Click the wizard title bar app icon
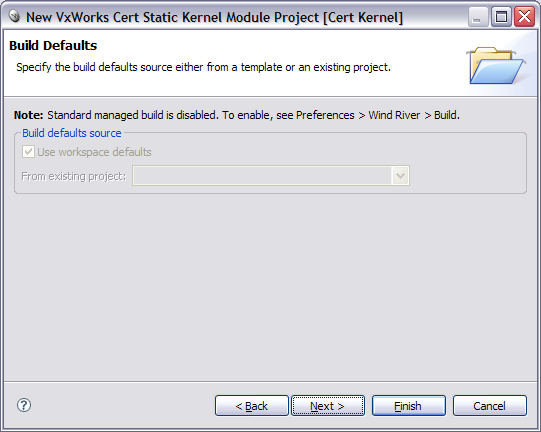 pyautogui.click(x=14, y=16)
